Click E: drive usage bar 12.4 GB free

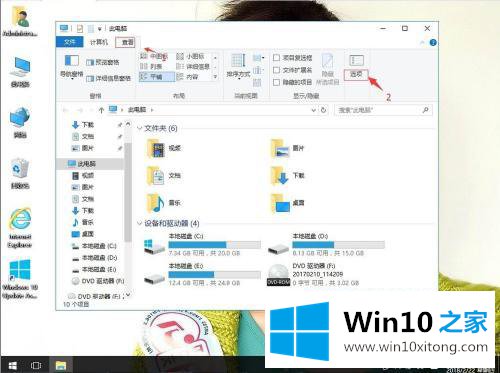[215, 275]
